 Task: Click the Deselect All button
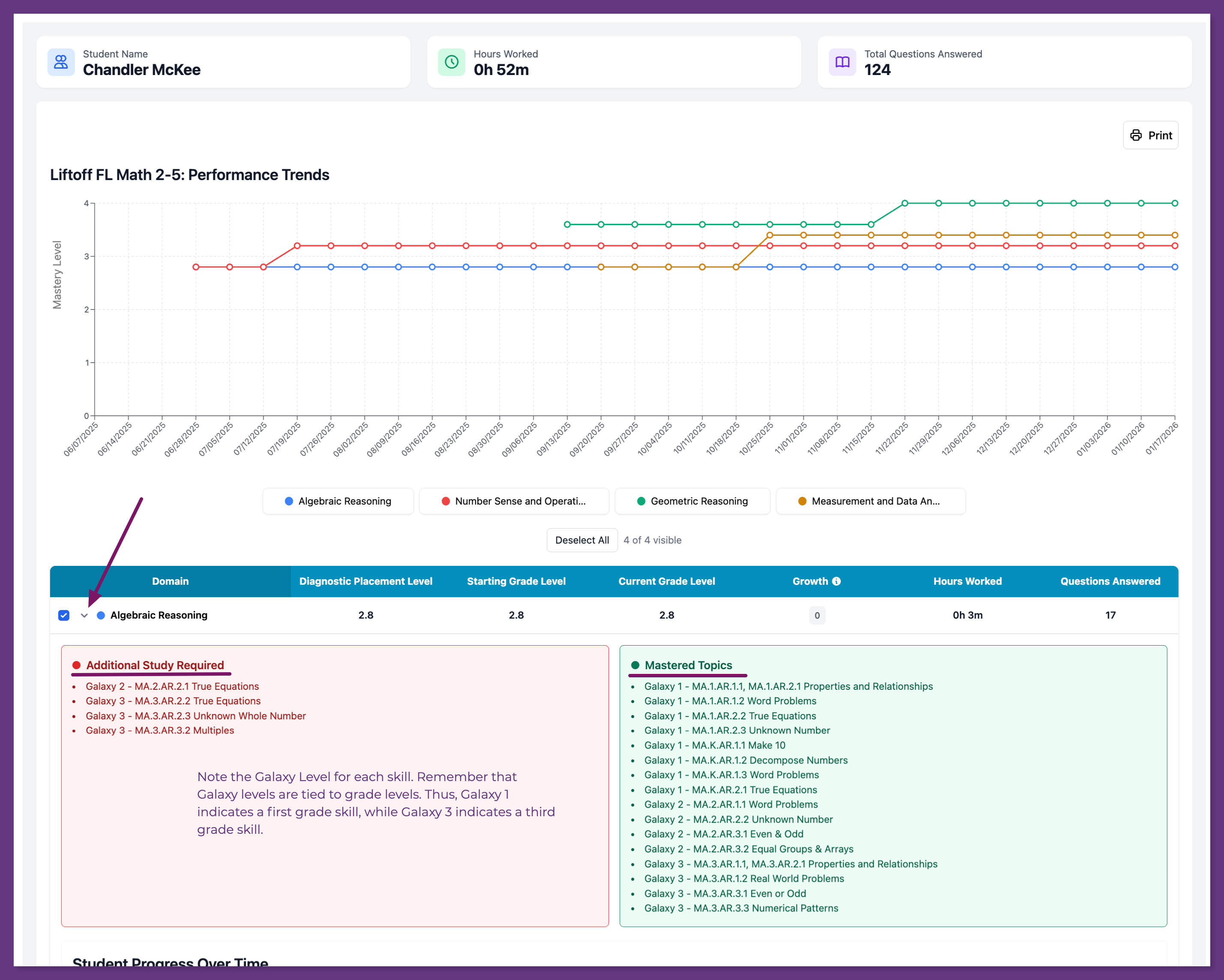pyautogui.click(x=581, y=540)
